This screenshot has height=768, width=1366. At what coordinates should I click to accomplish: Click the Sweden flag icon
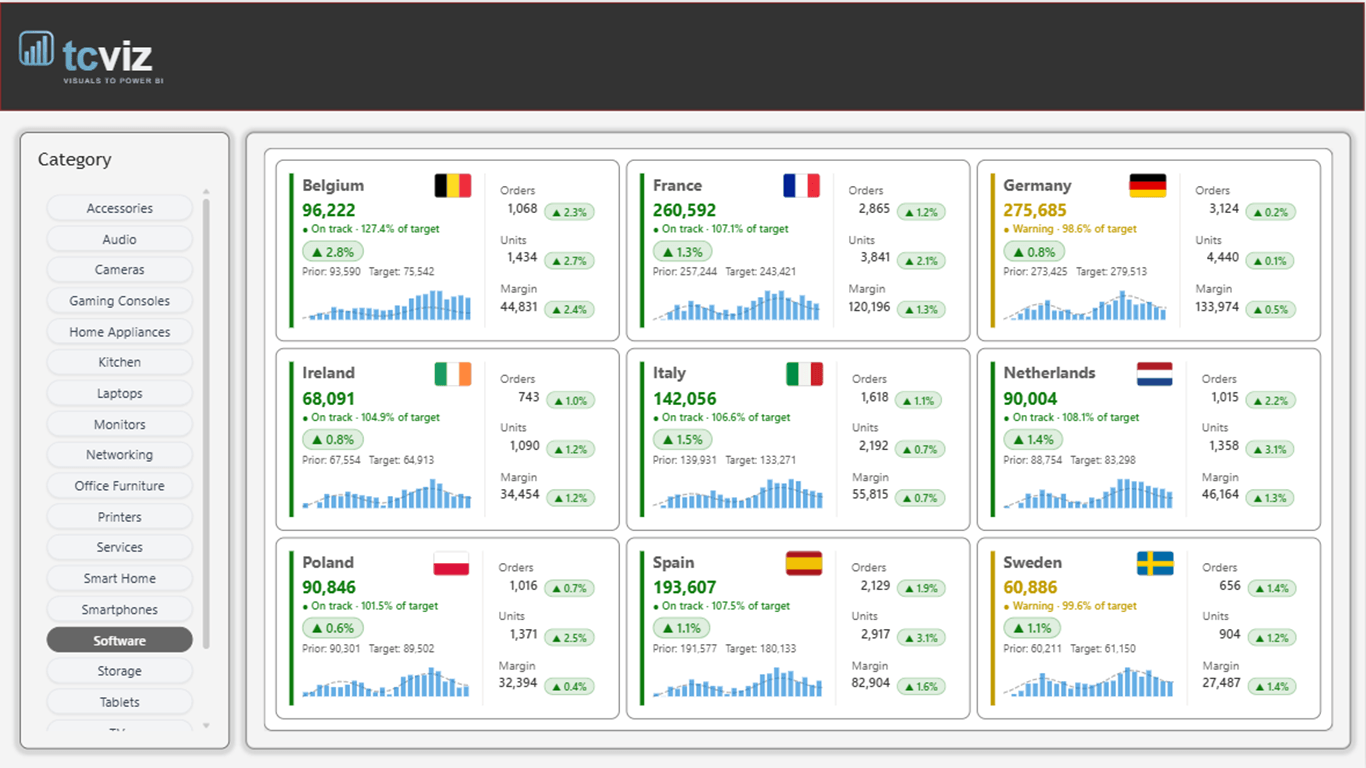point(1155,563)
